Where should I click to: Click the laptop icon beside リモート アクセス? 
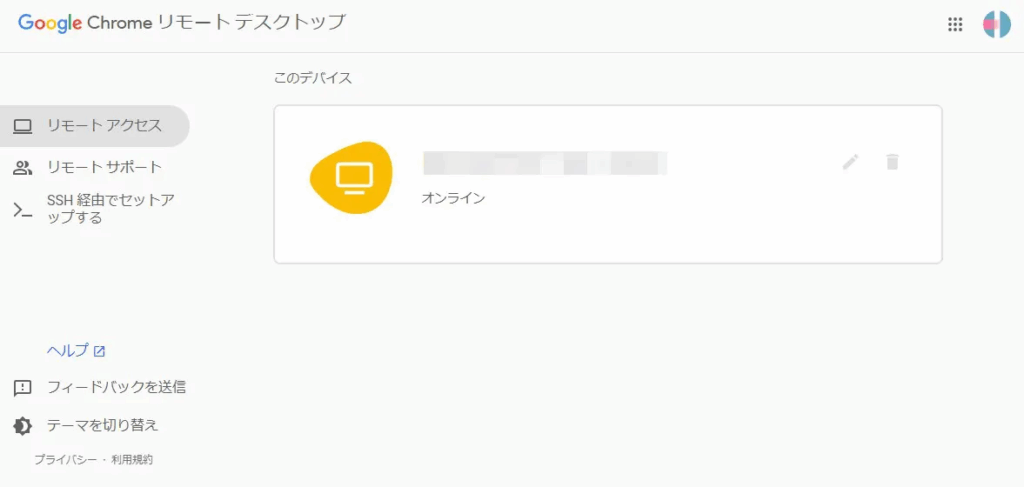tap(22, 126)
